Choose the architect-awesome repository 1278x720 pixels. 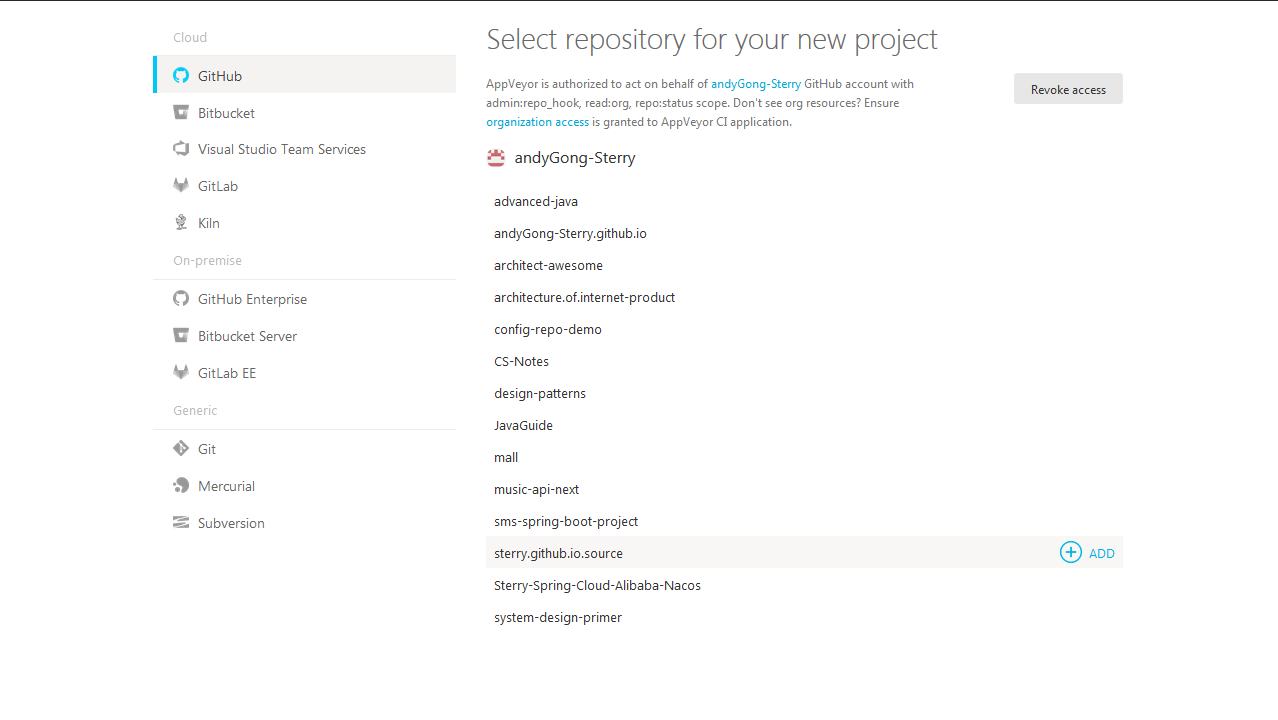click(x=804, y=265)
